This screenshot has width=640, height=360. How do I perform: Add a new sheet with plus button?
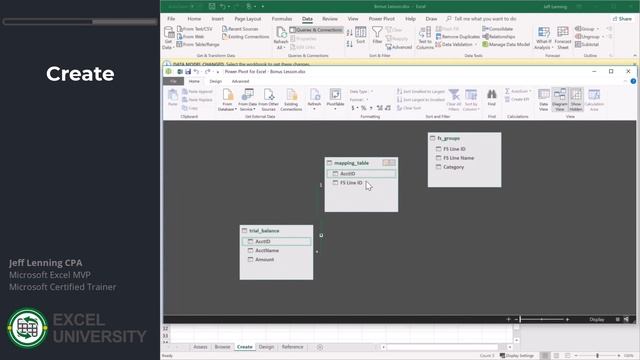pyautogui.click(x=320, y=347)
